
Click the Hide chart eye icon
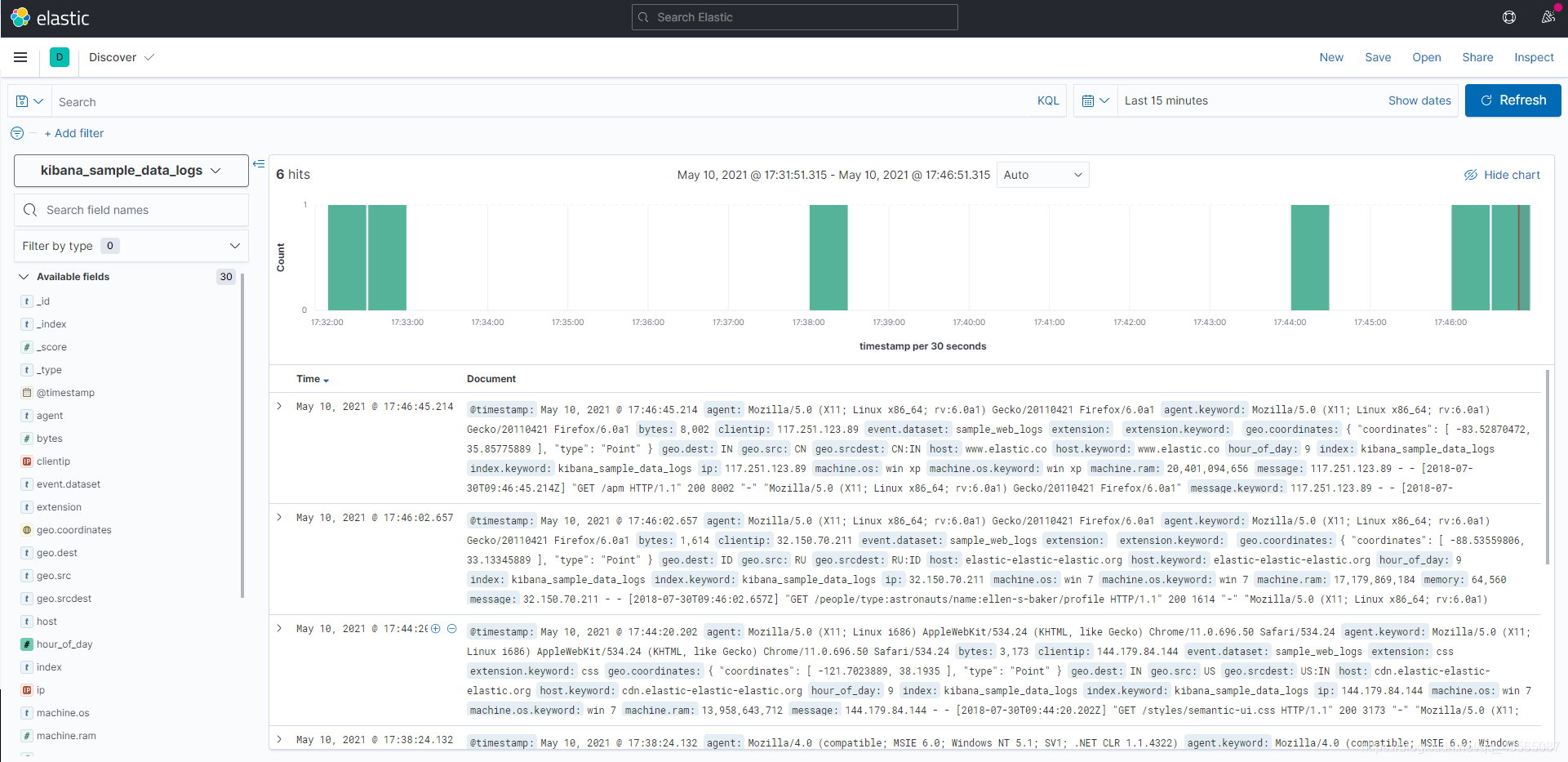point(1471,175)
